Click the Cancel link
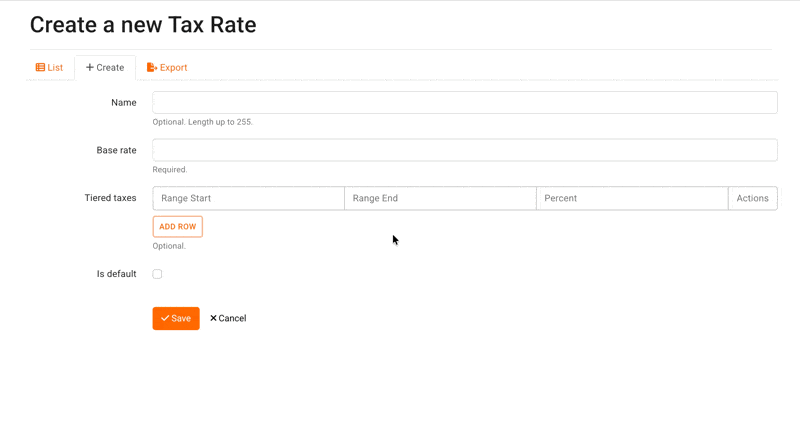The height and width of the screenshot is (436, 800). tap(232, 318)
